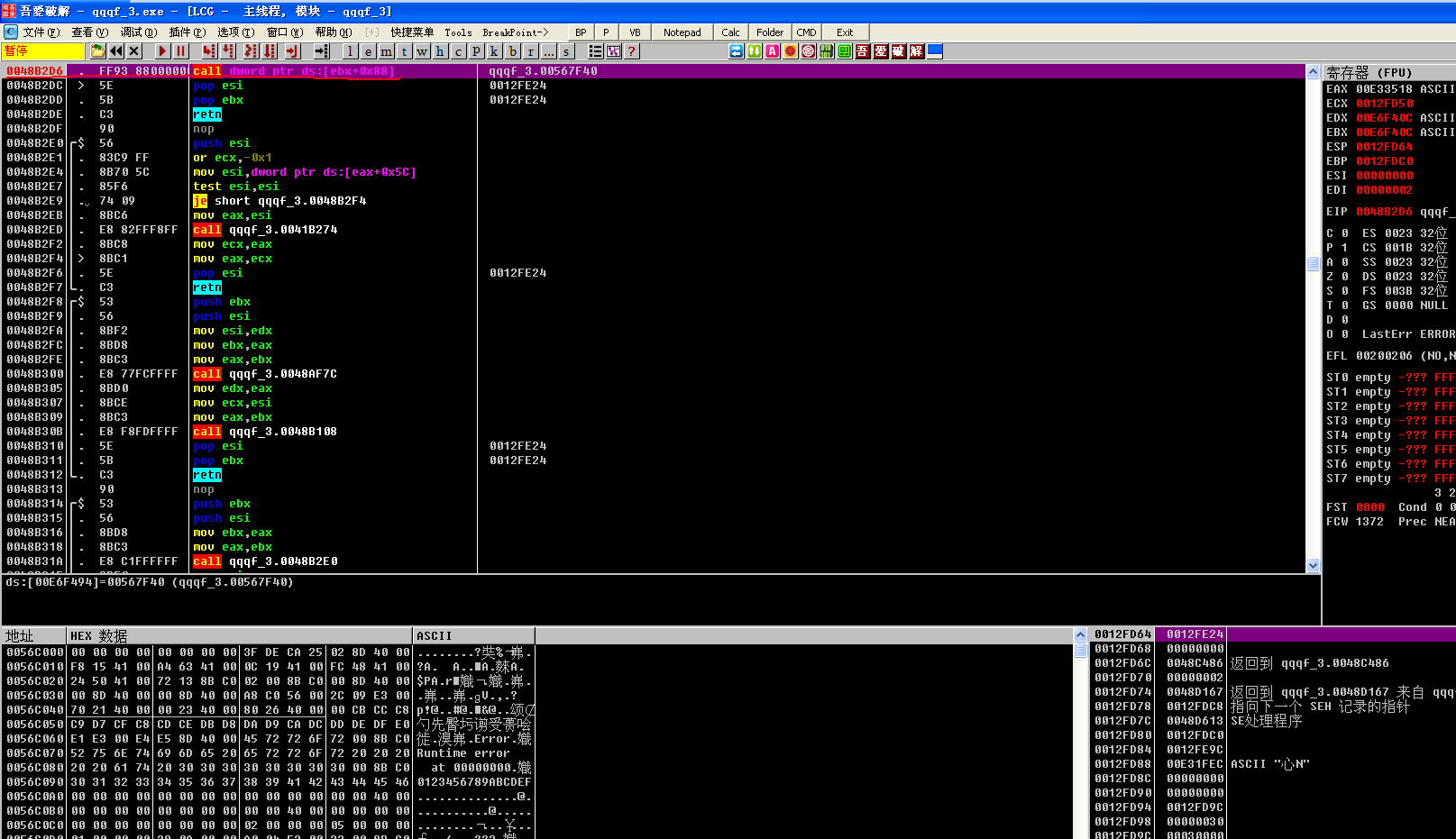Click the Trace into icon
The height and width of the screenshot is (839, 1456).
tap(250, 51)
